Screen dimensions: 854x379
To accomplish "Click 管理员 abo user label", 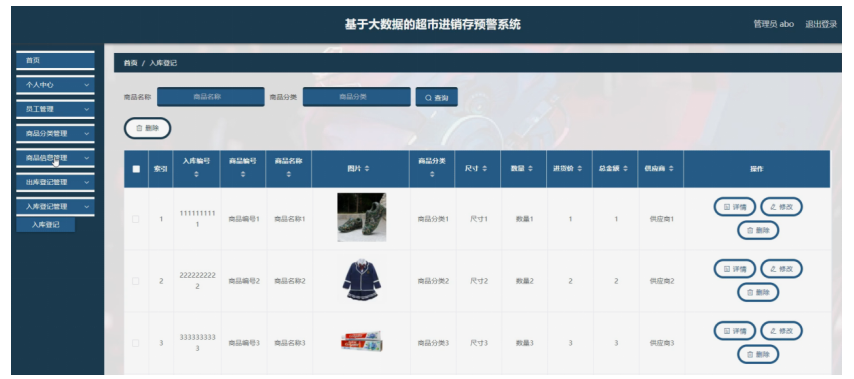I will 773,24.
